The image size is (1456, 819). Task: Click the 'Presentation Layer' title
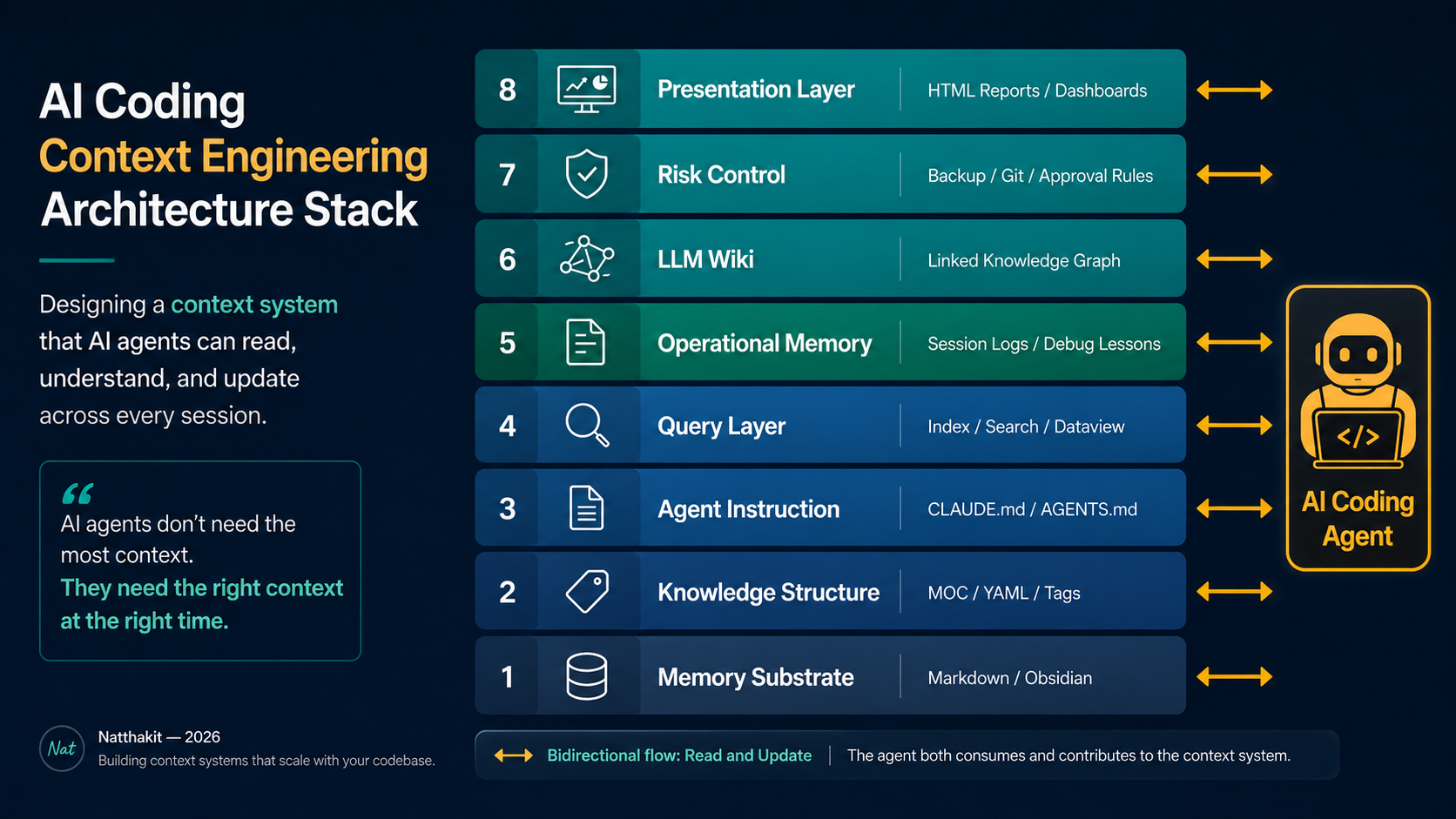[x=756, y=90]
